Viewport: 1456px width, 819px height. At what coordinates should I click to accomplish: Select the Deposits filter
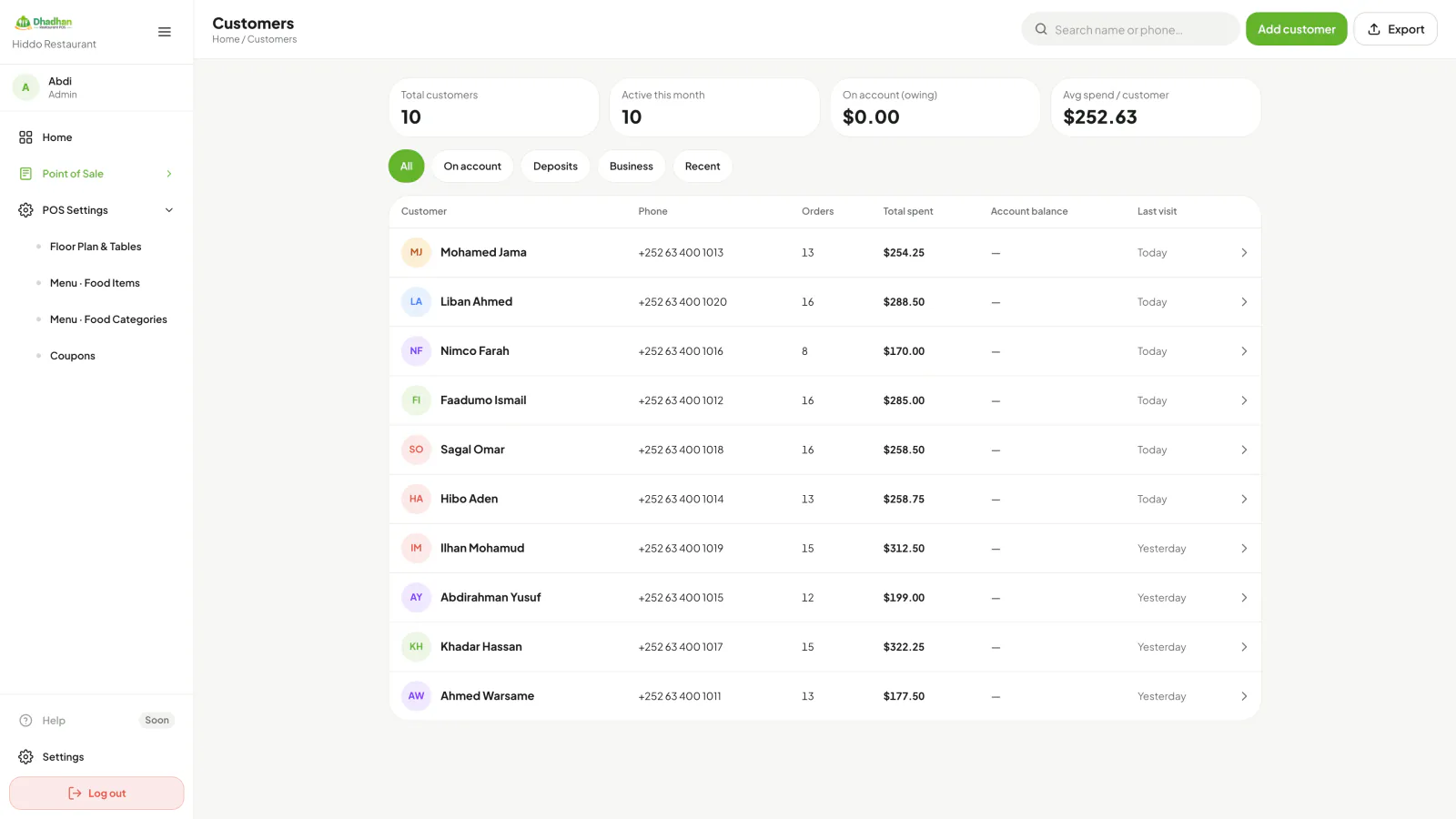click(555, 167)
